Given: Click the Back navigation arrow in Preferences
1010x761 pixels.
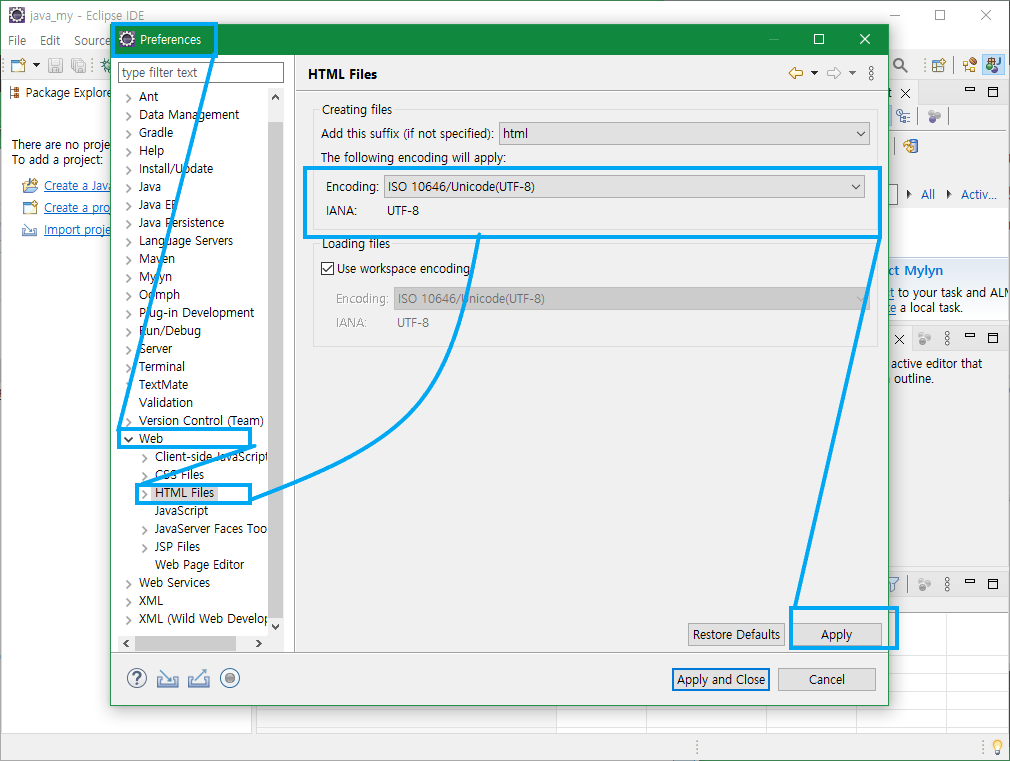Looking at the screenshot, I should 796,73.
